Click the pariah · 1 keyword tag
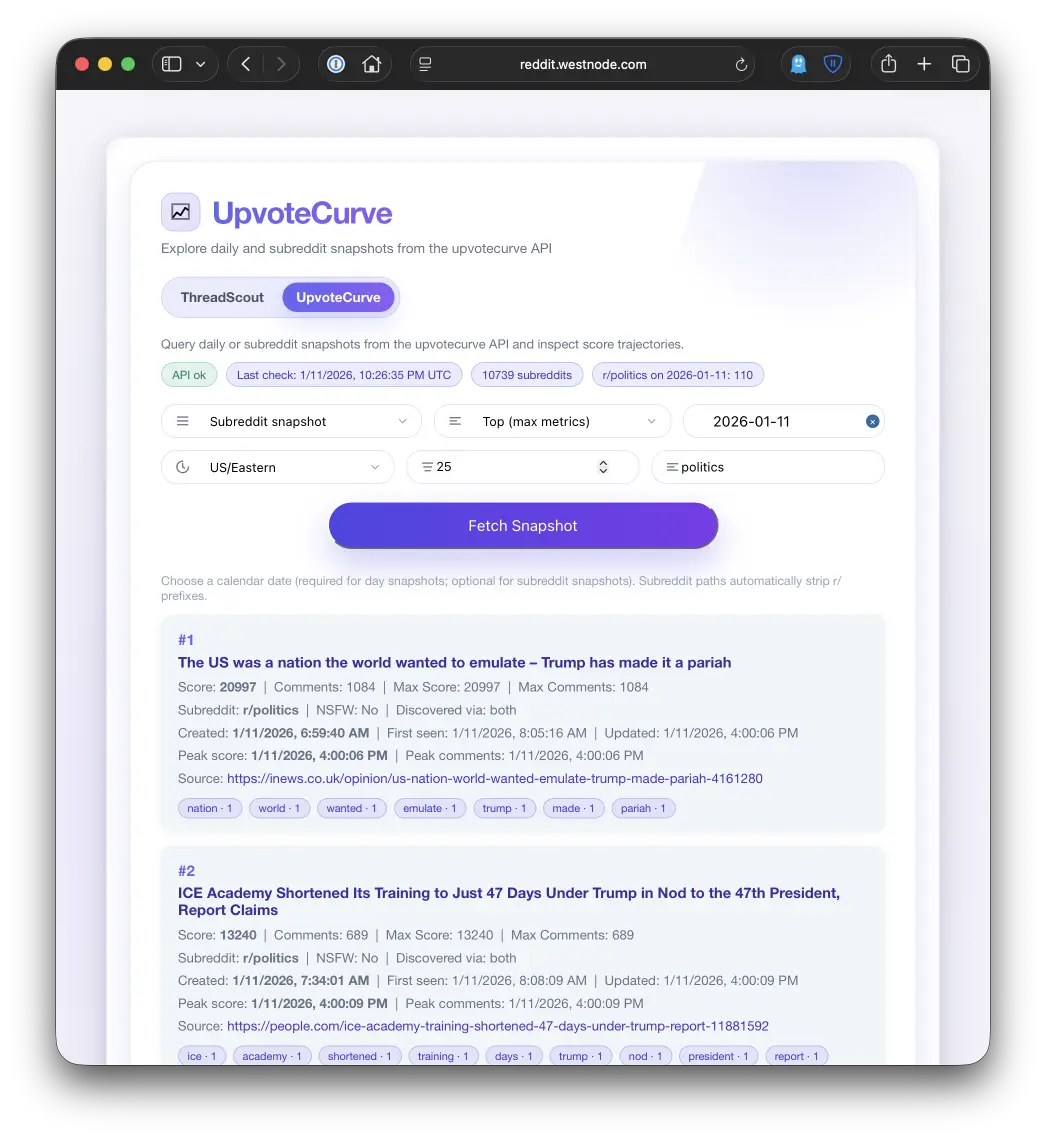 coord(643,808)
